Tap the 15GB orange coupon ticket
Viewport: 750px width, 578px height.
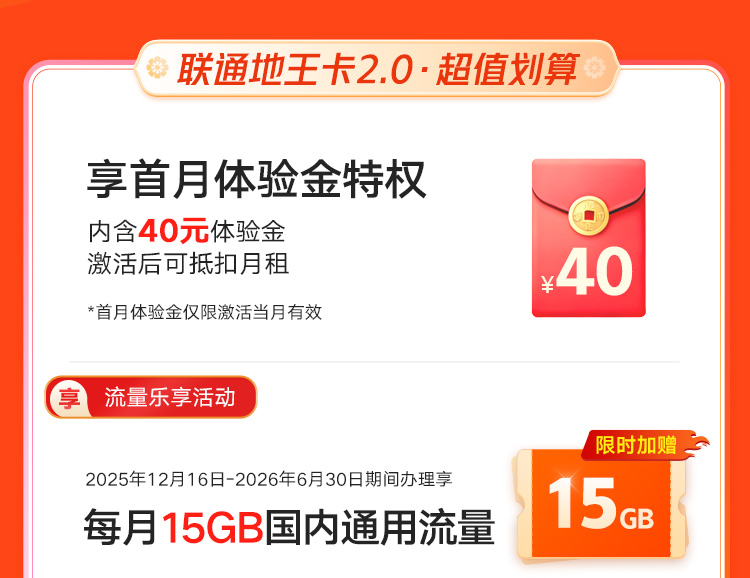click(x=601, y=505)
